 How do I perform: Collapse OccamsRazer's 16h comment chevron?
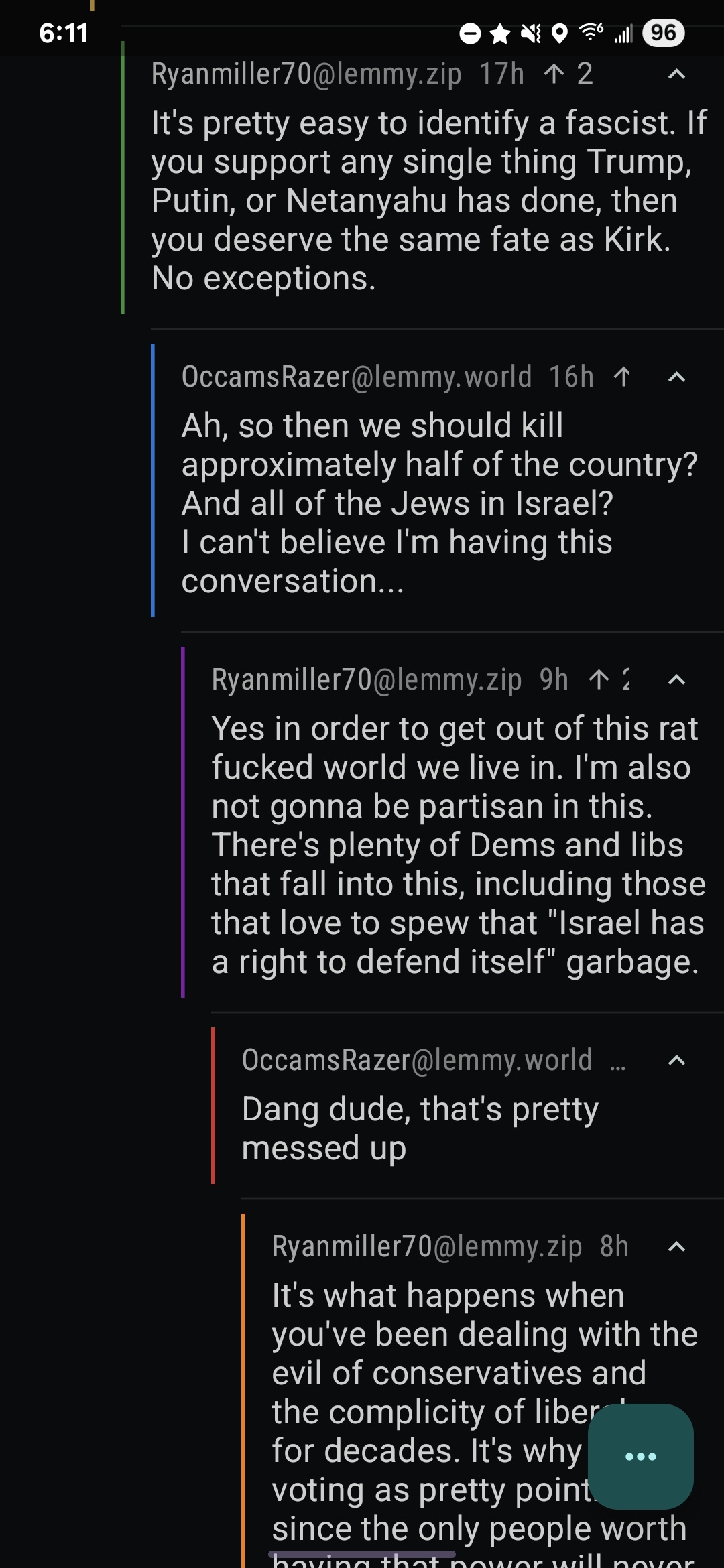676,377
